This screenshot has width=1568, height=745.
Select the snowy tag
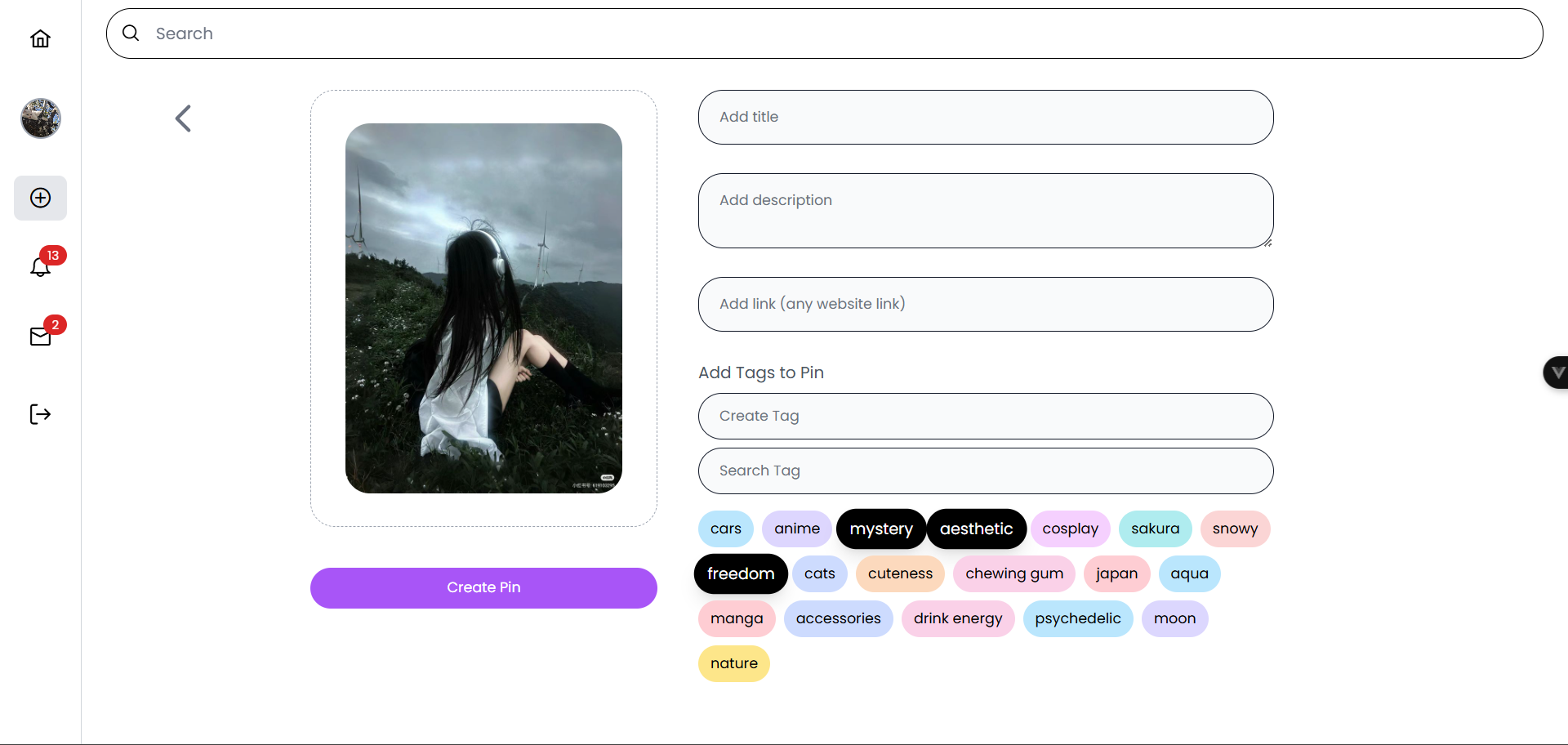tap(1235, 529)
